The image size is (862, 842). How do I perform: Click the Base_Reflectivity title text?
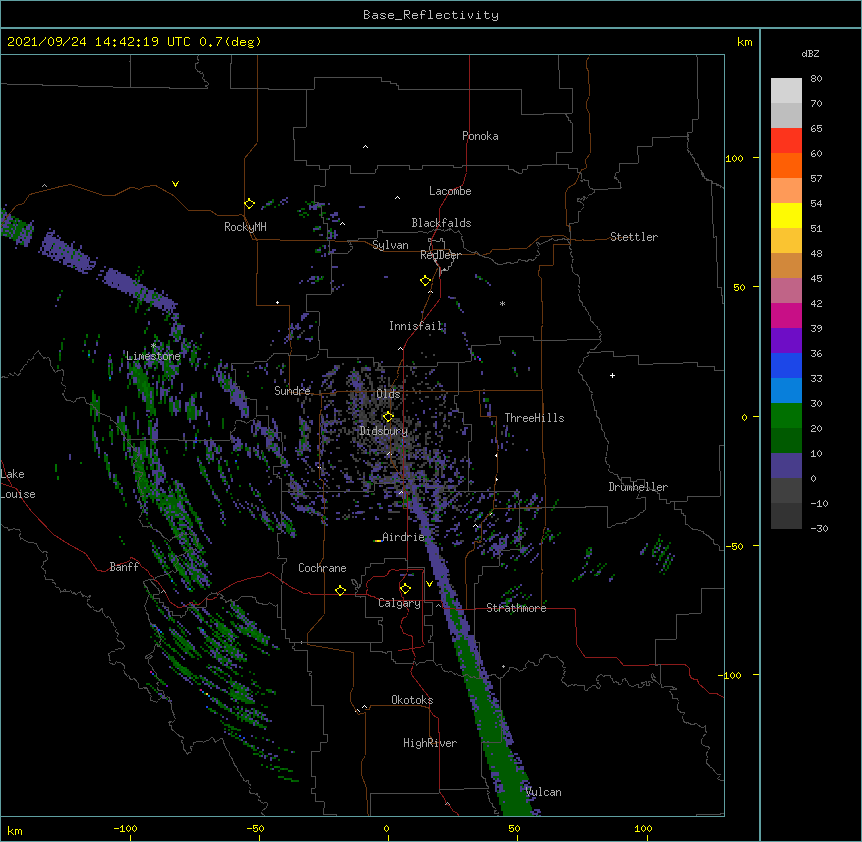431,15
